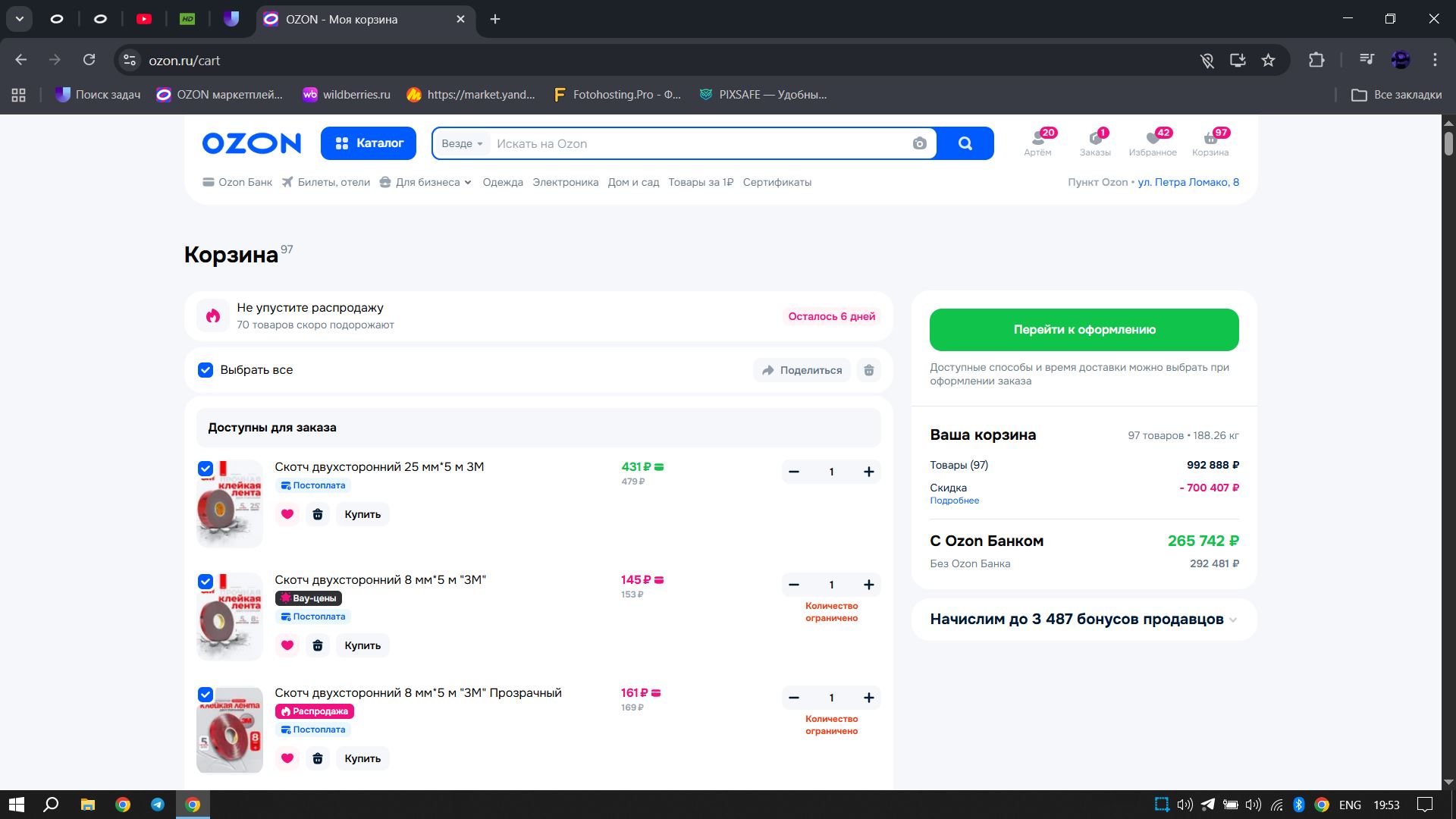Image resolution: width=1456 pixels, height=819 pixels.
Task: Uncheck the Select all checkbox
Action: click(x=206, y=370)
